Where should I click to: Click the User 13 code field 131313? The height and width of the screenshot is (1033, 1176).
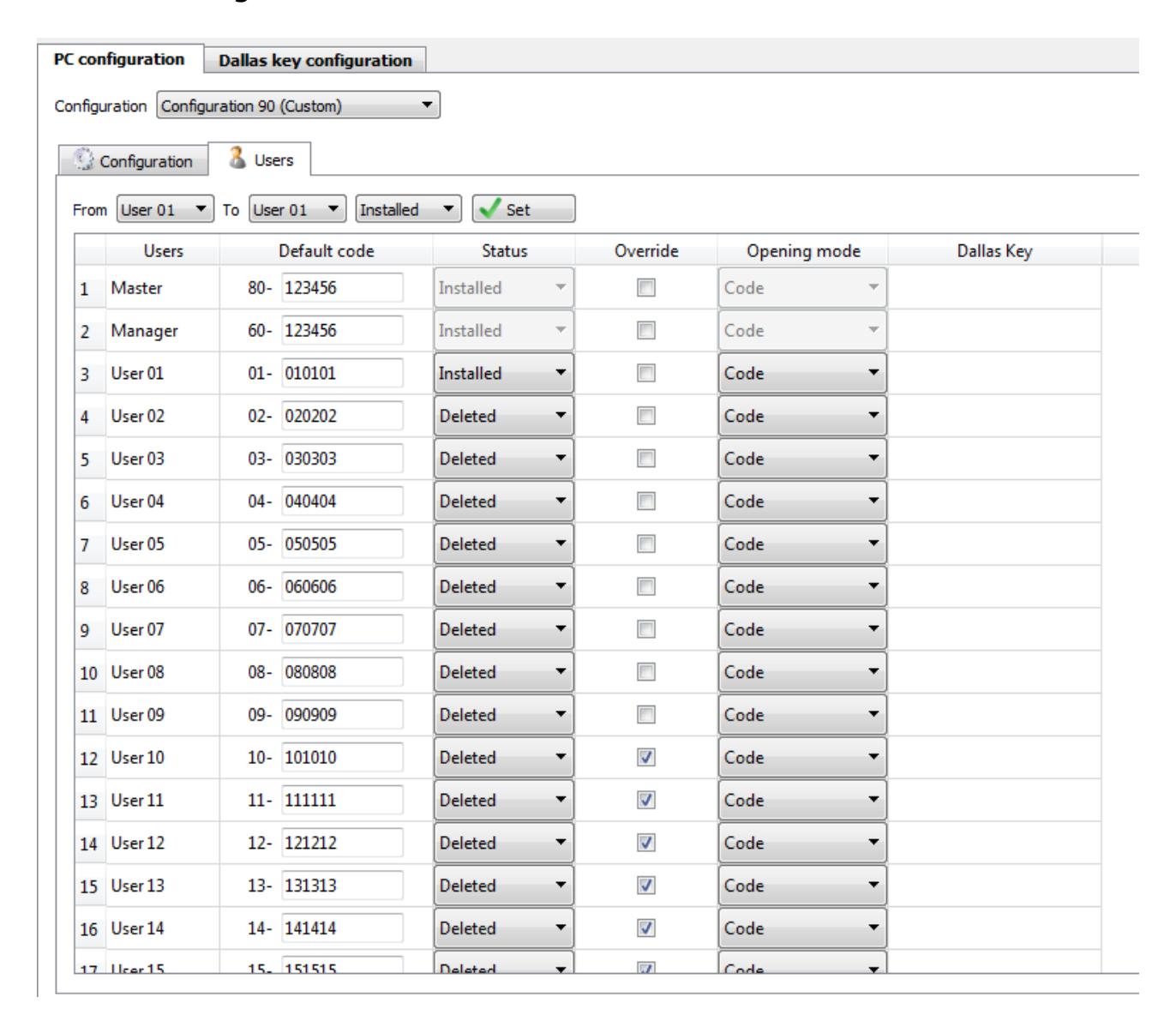(x=342, y=886)
